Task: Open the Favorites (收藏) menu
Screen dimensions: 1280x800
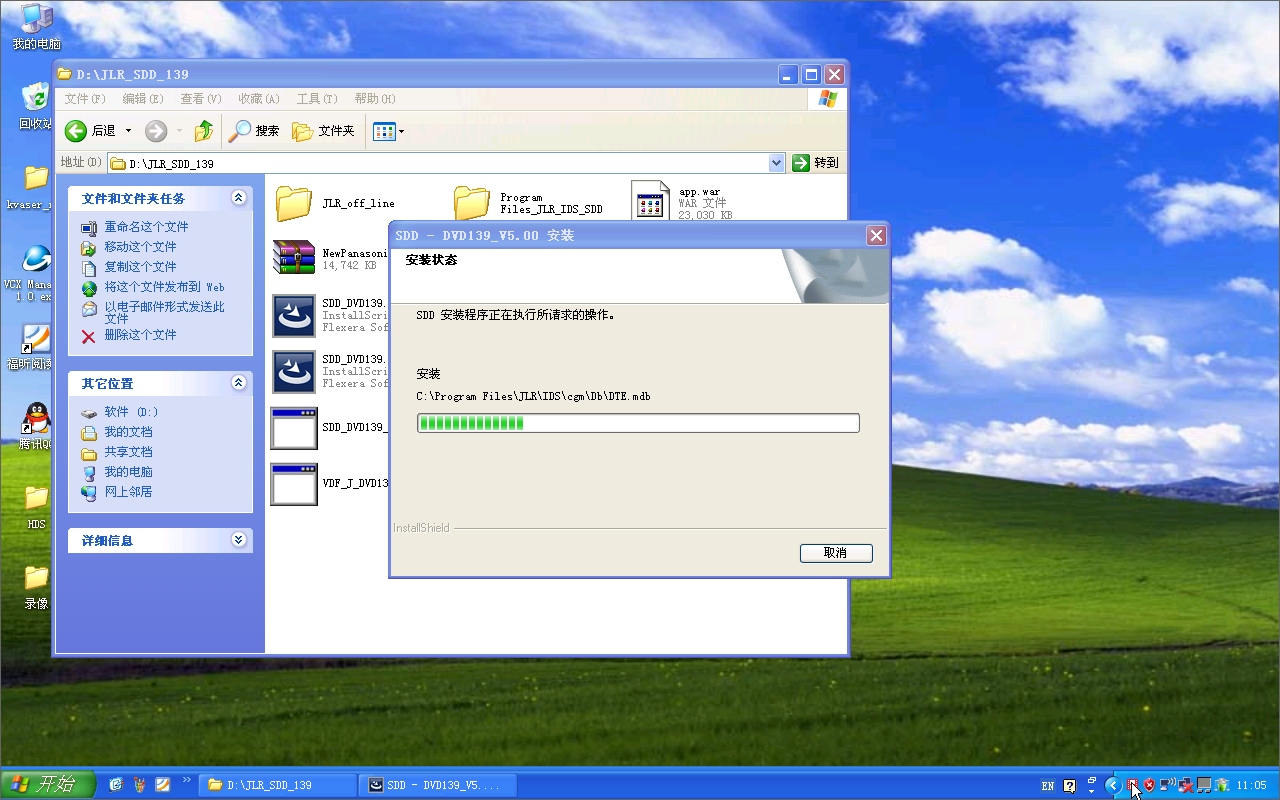Action: pos(259,99)
